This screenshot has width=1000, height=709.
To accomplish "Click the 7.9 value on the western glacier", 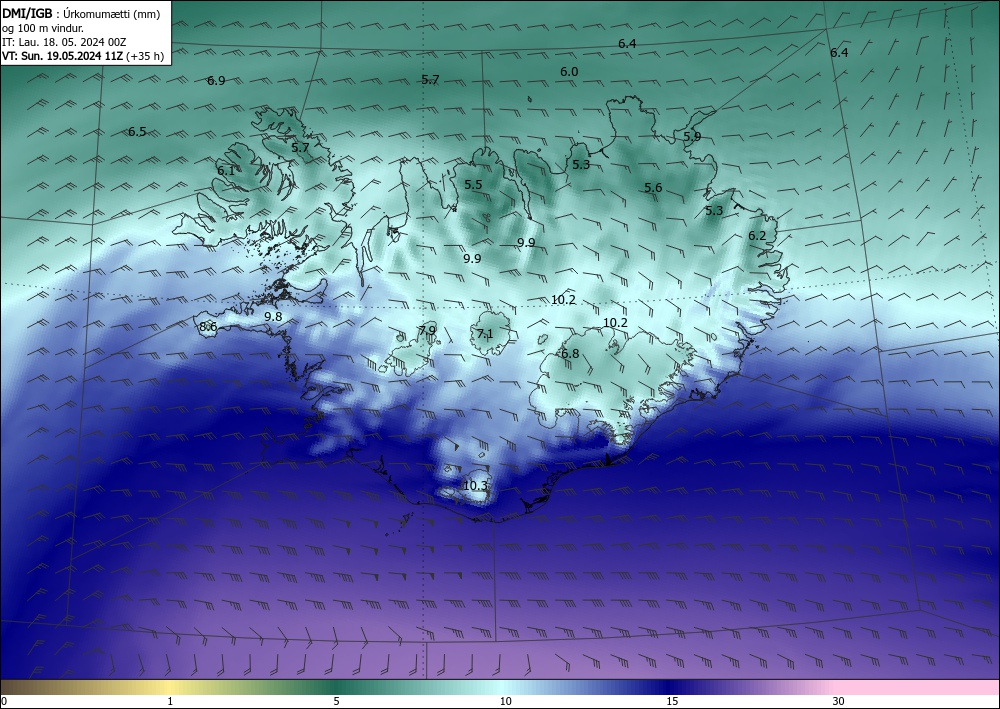I will coord(427,330).
